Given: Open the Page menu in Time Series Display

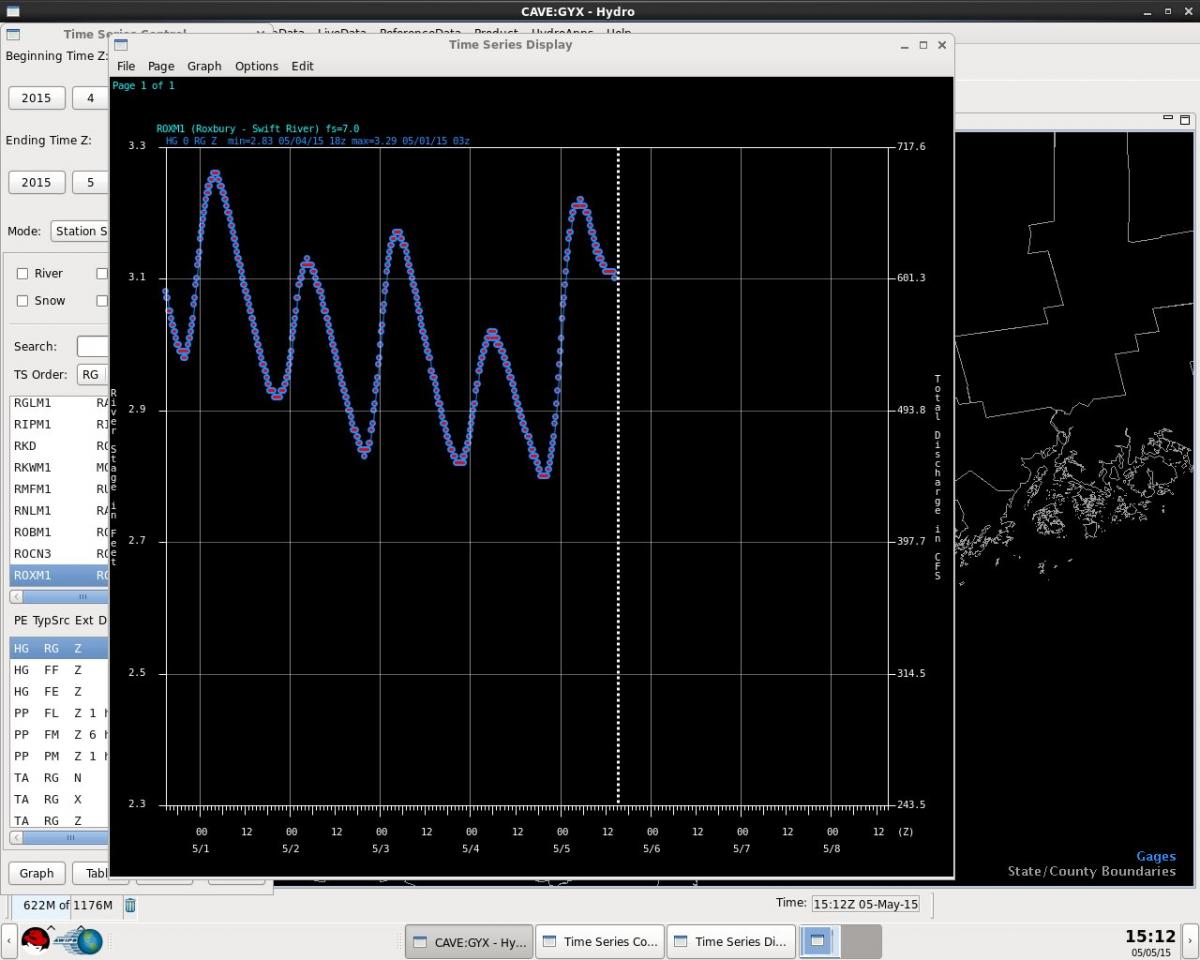Looking at the screenshot, I should pyautogui.click(x=161, y=66).
